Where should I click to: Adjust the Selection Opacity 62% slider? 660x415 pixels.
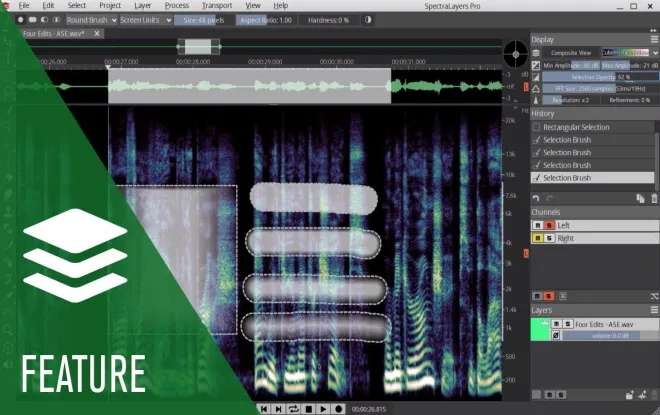pyautogui.click(x=600, y=77)
